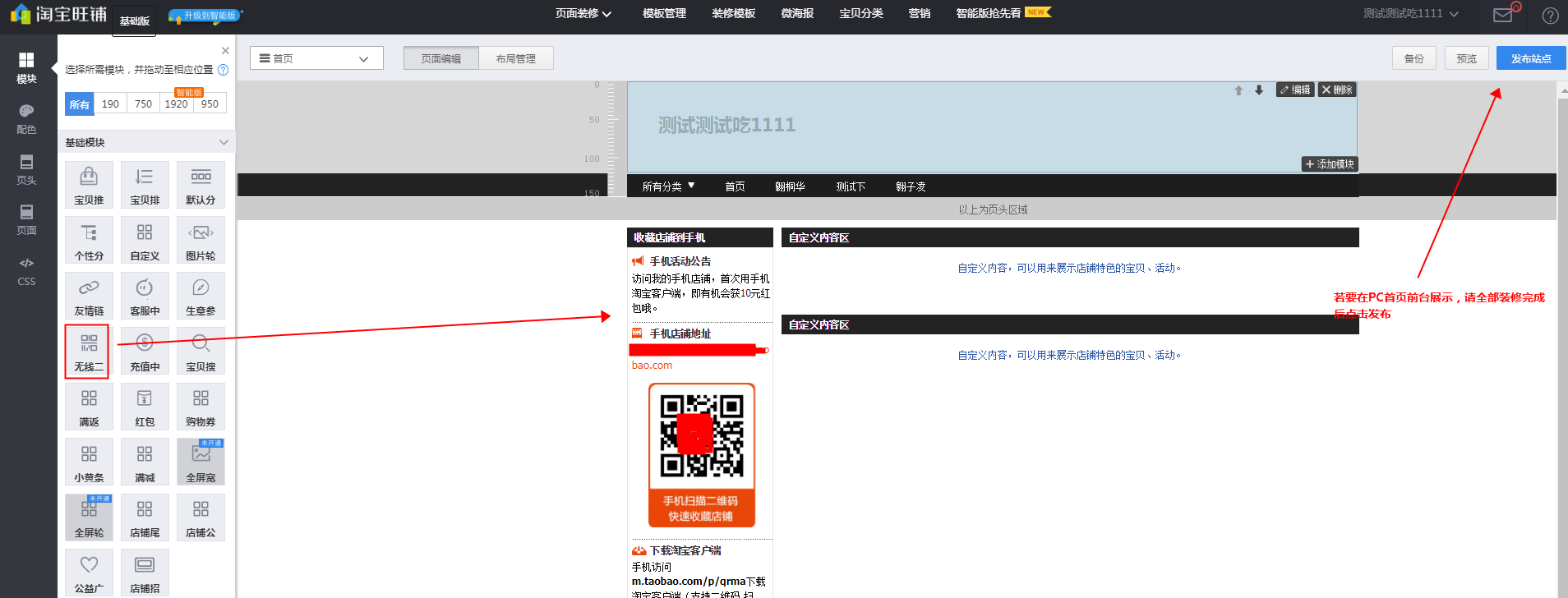This screenshot has width=1568, height=598.
Task: Select the 店铺尾 shop footer module
Action: tap(145, 517)
